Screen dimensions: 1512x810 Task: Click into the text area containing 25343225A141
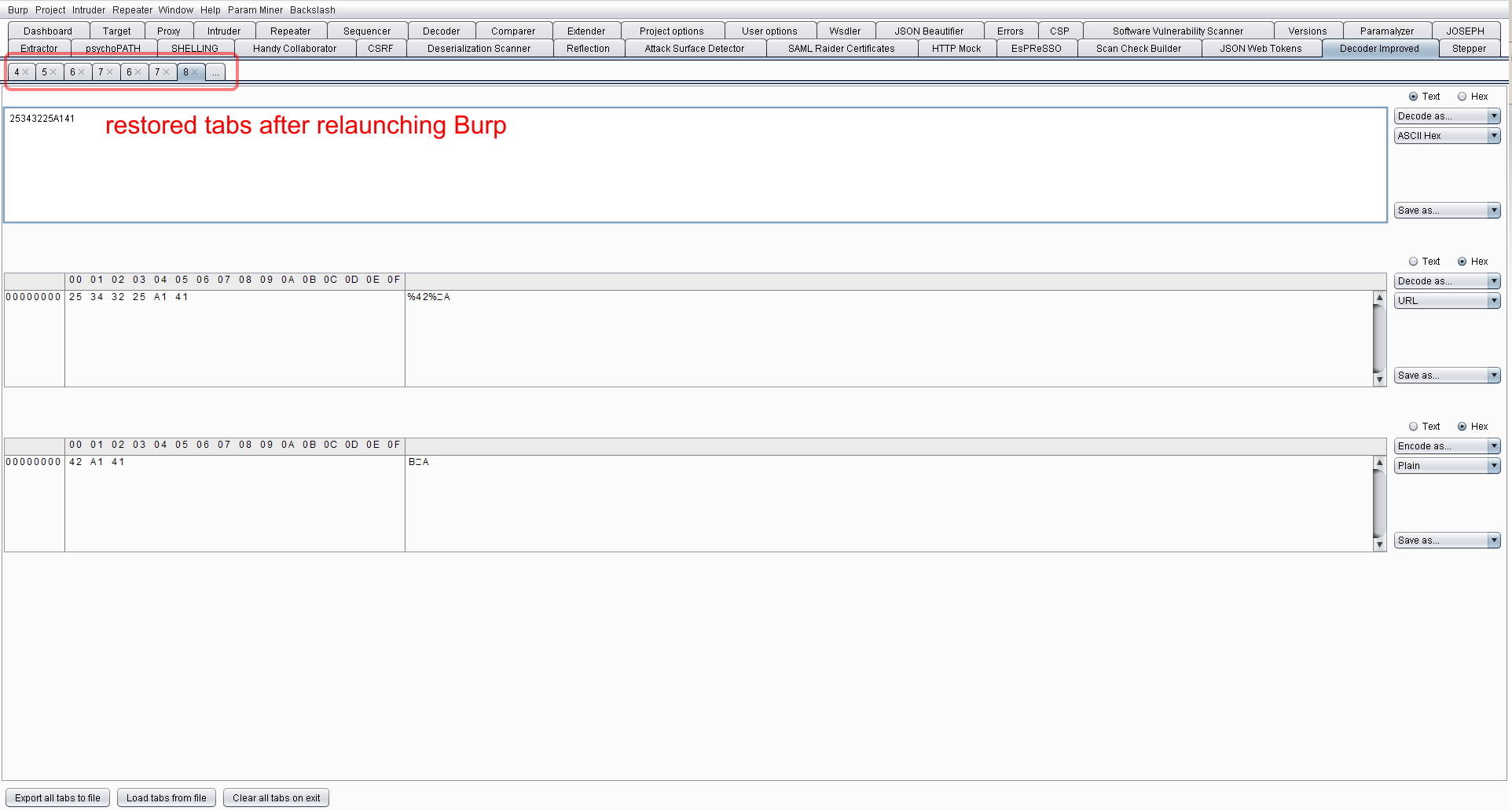(x=695, y=165)
